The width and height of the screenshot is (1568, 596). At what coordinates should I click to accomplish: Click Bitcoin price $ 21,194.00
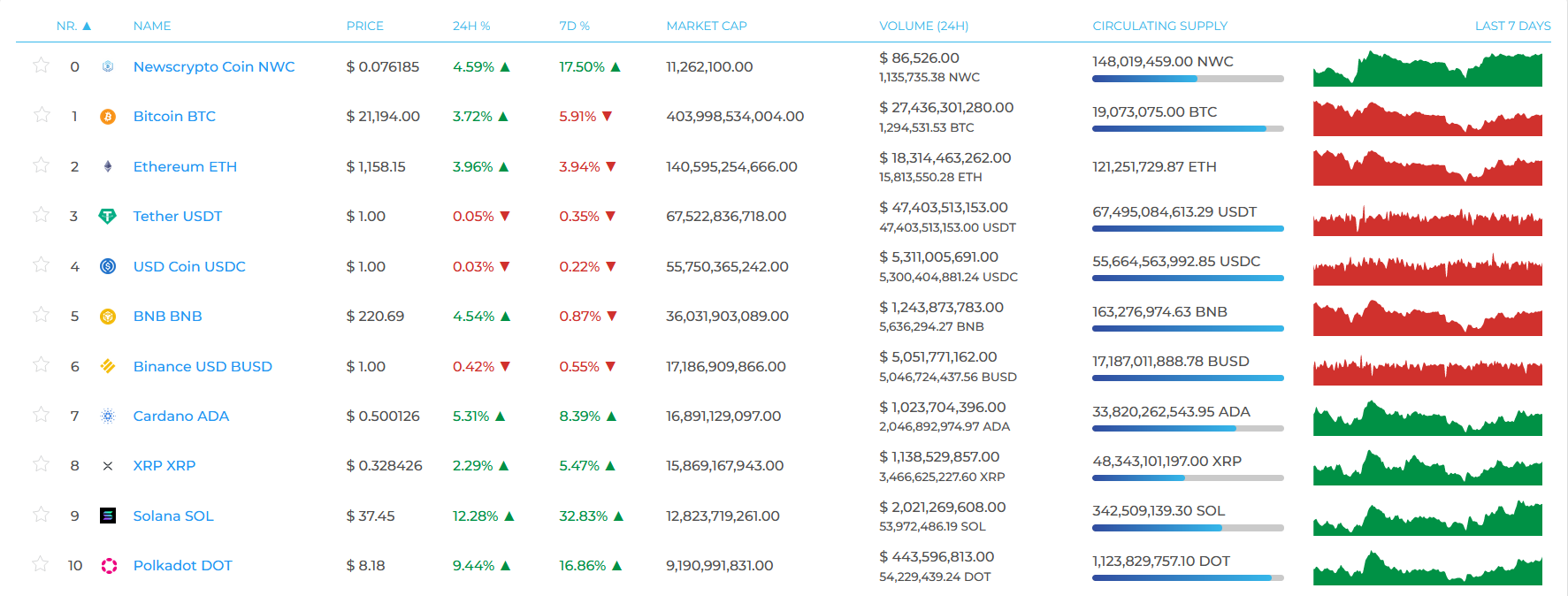click(x=383, y=117)
